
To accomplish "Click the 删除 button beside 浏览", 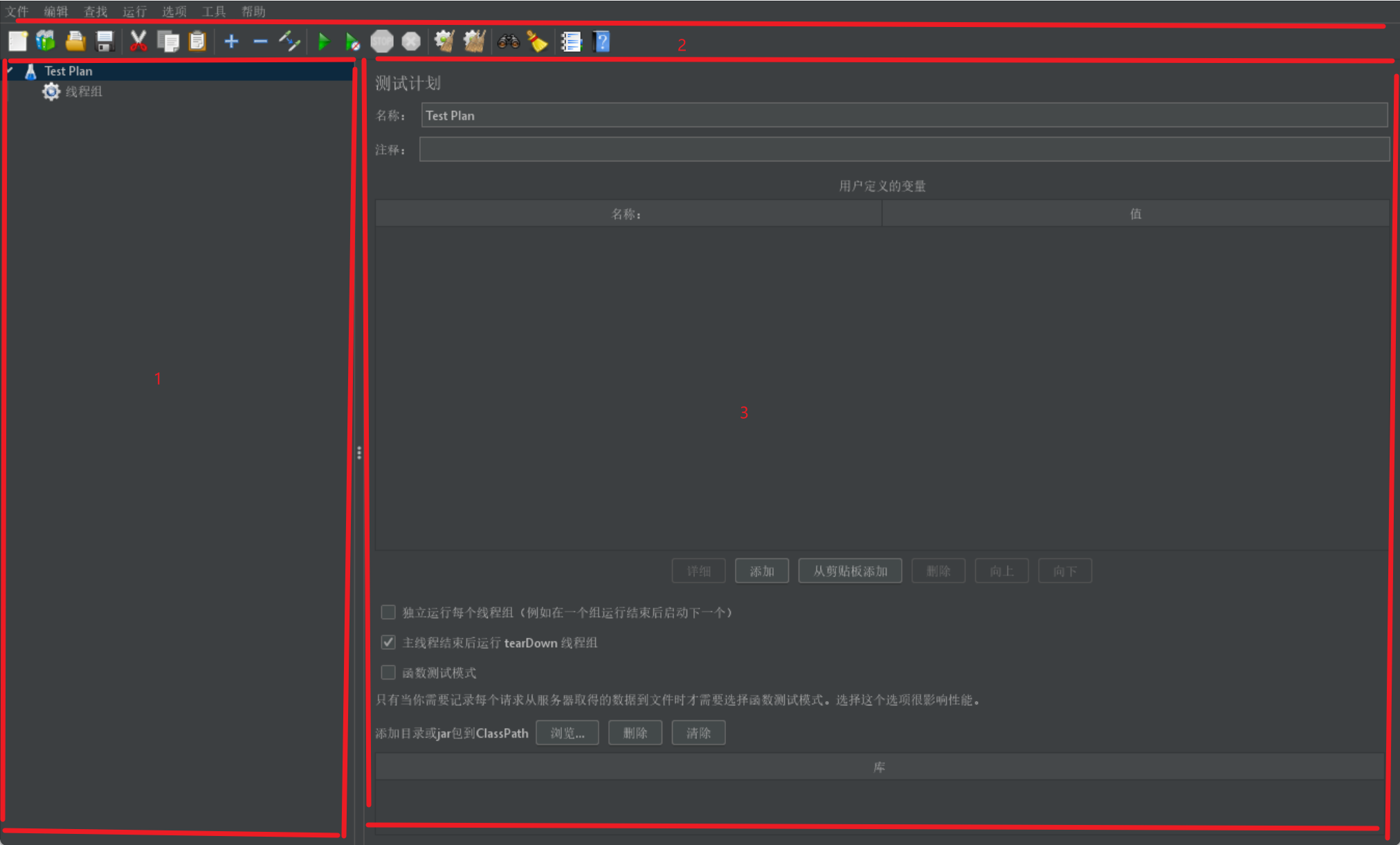I will point(635,733).
